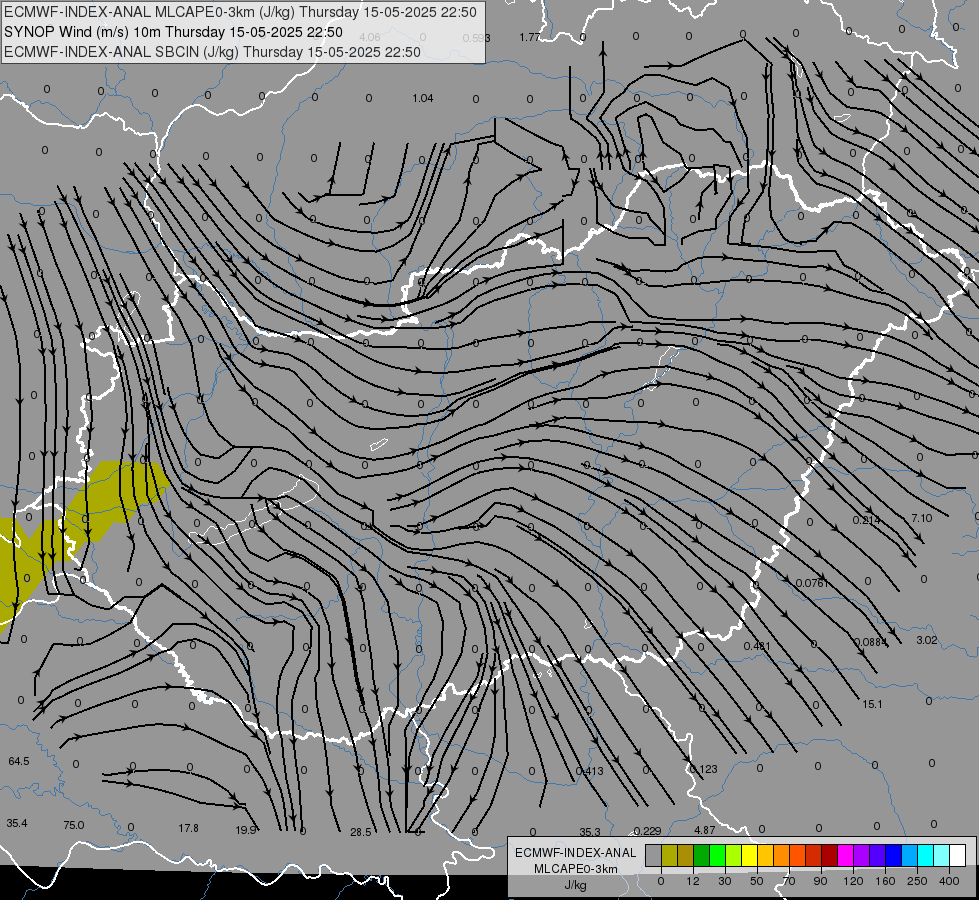
Task: Click the 28.5 value near the bottom
Action: (361, 832)
